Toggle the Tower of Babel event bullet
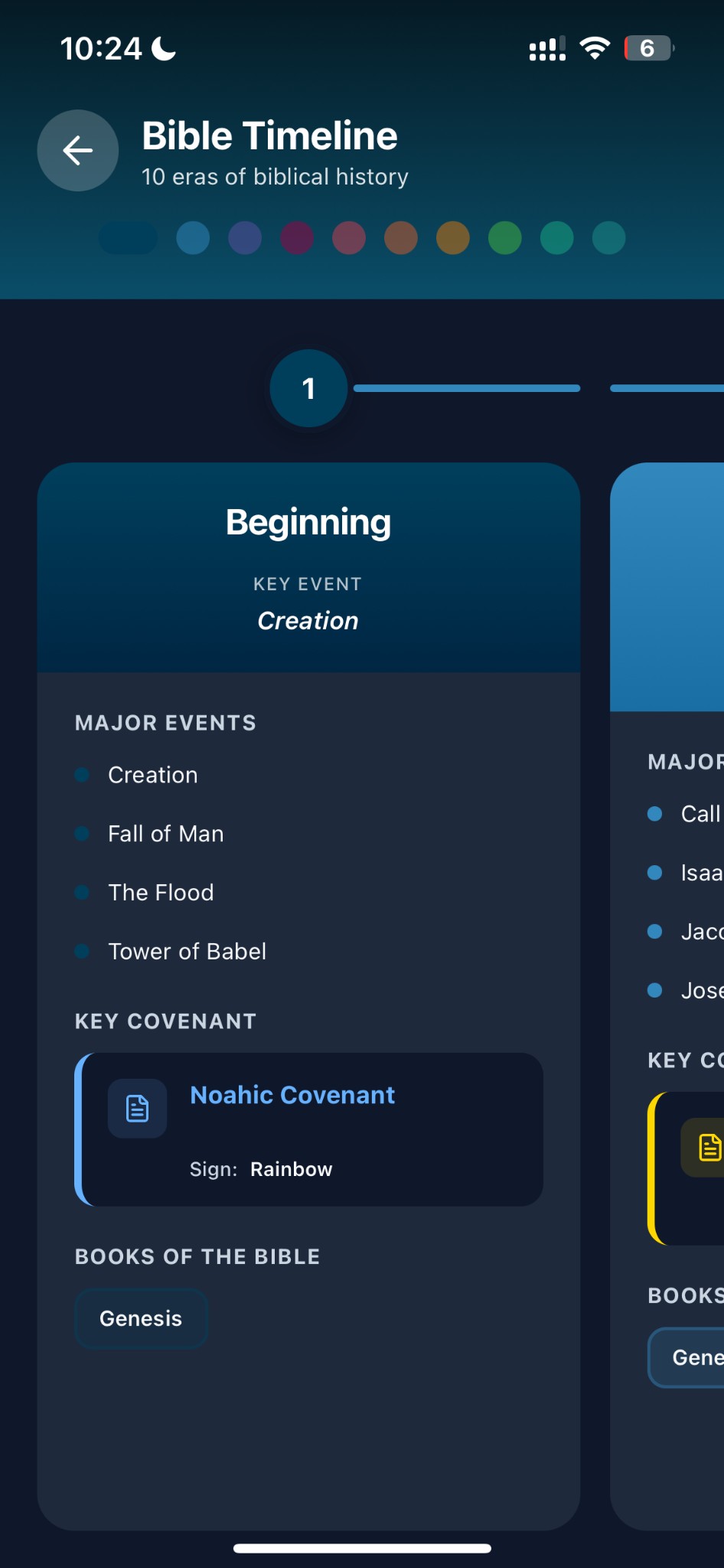724x1568 pixels. click(82, 951)
